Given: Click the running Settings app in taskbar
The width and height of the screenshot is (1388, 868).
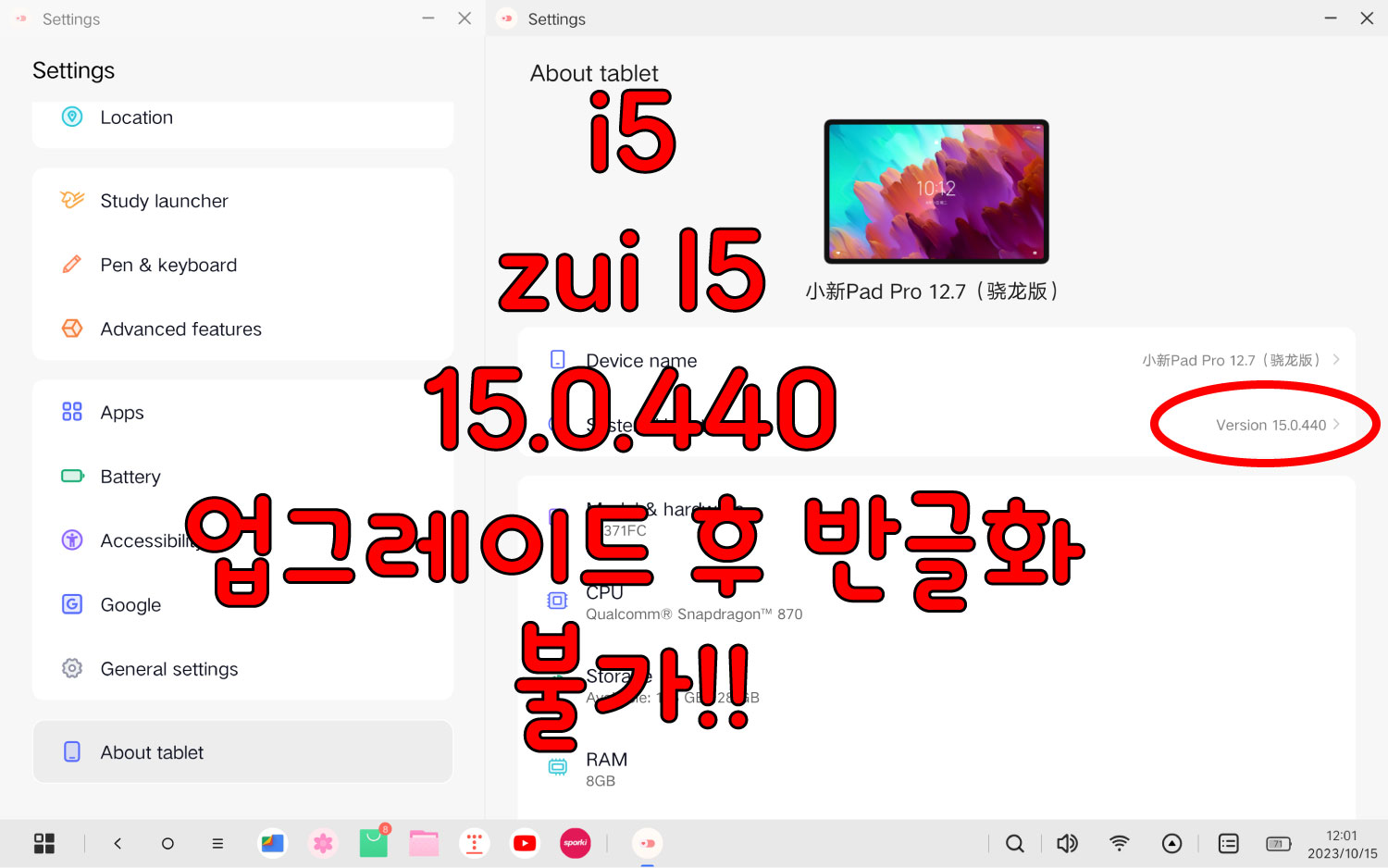Looking at the screenshot, I should coord(647,843).
